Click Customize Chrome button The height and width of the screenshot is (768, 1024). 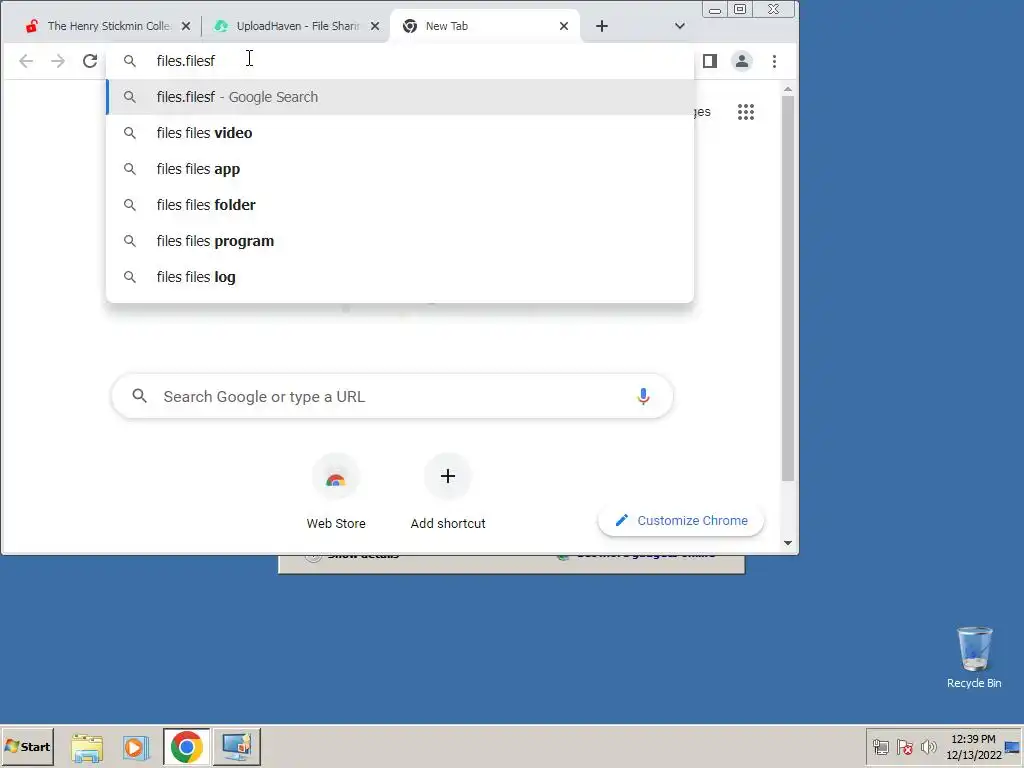coord(681,520)
